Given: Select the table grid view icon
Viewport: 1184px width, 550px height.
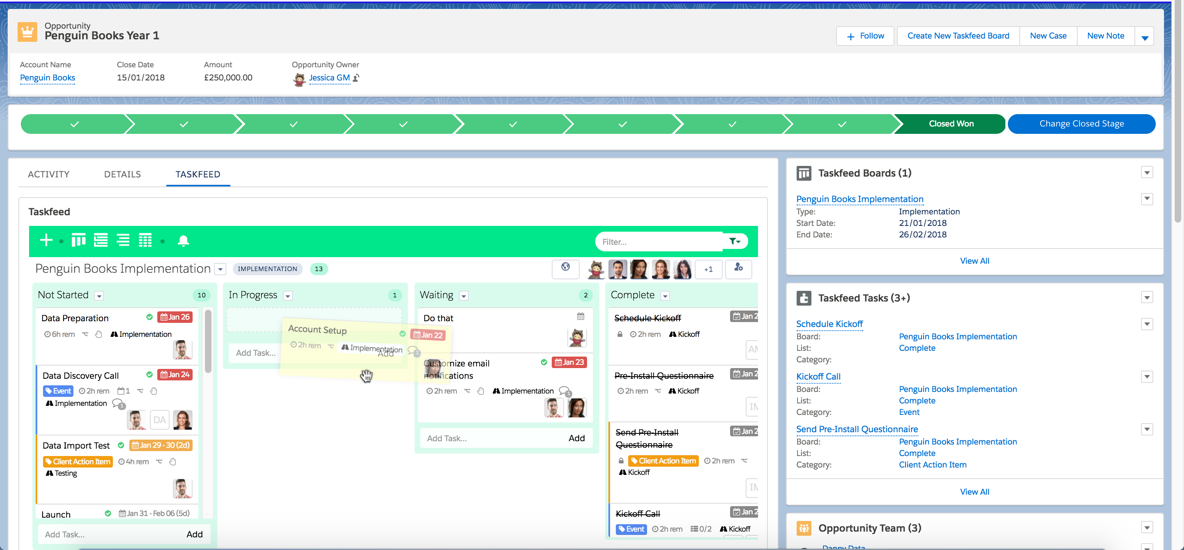Looking at the screenshot, I should 146,241.
